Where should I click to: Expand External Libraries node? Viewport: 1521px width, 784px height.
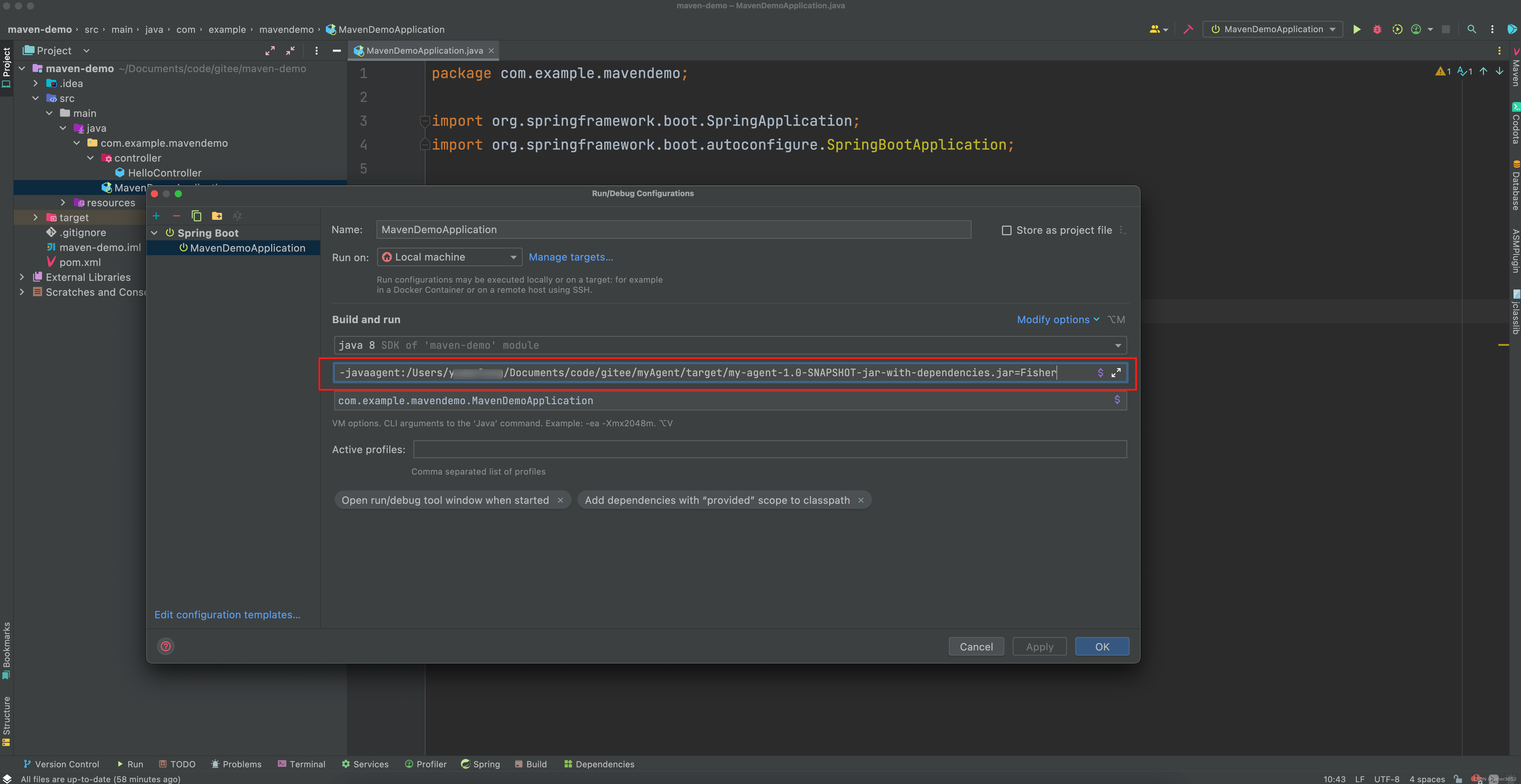point(22,277)
